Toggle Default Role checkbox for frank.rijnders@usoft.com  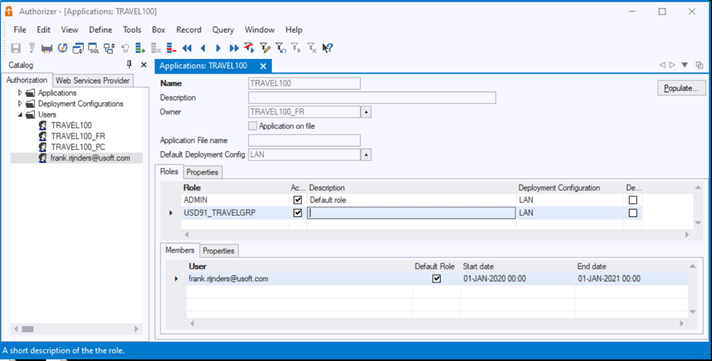coord(436,279)
